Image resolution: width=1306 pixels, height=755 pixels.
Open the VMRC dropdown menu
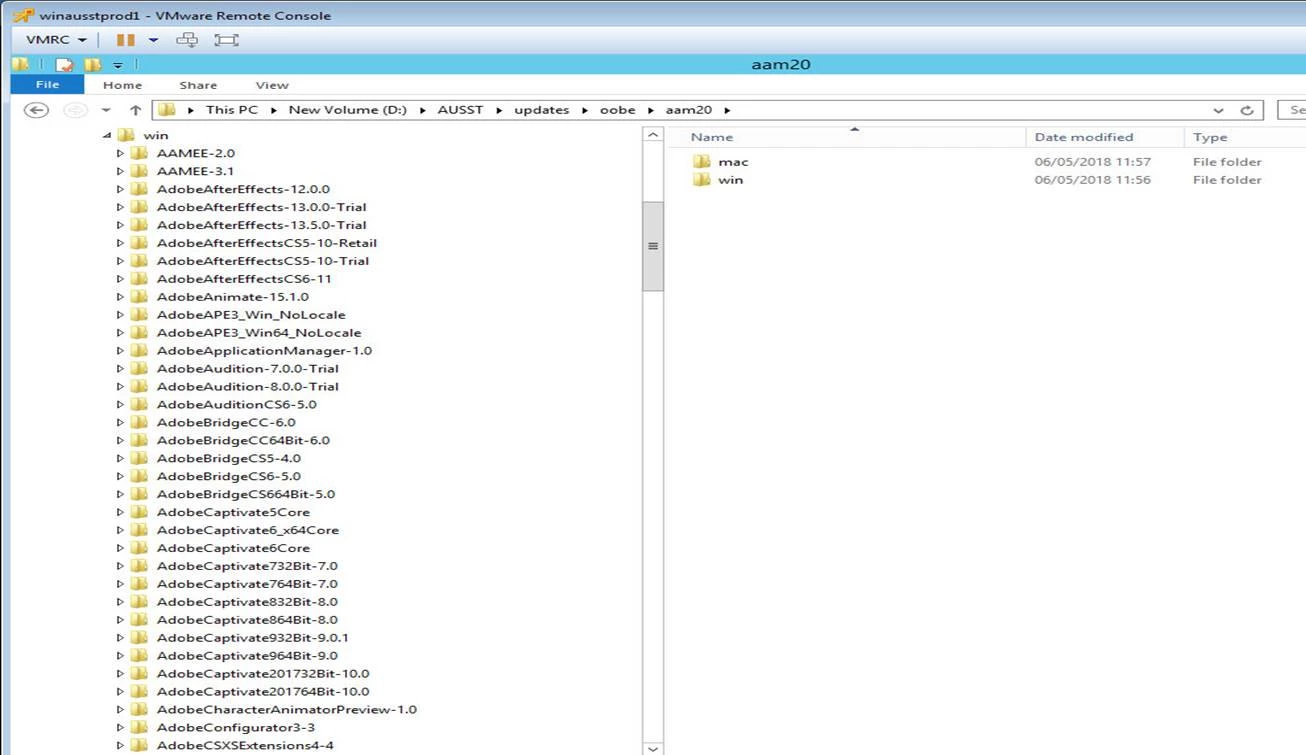[56, 40]
